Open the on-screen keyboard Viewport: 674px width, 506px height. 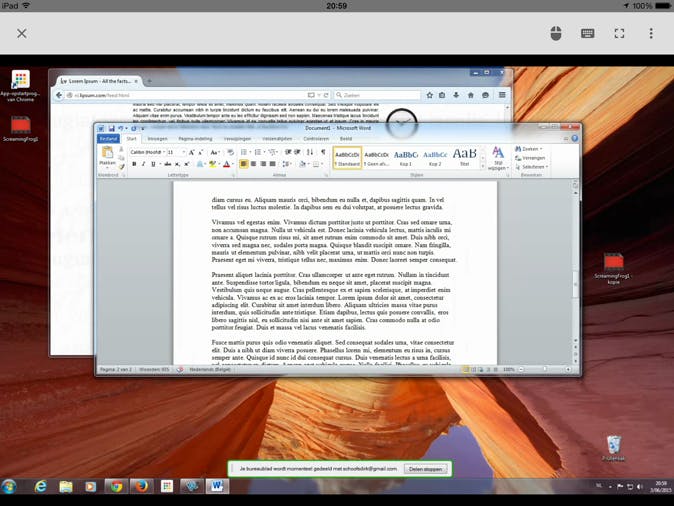point(588,34)
